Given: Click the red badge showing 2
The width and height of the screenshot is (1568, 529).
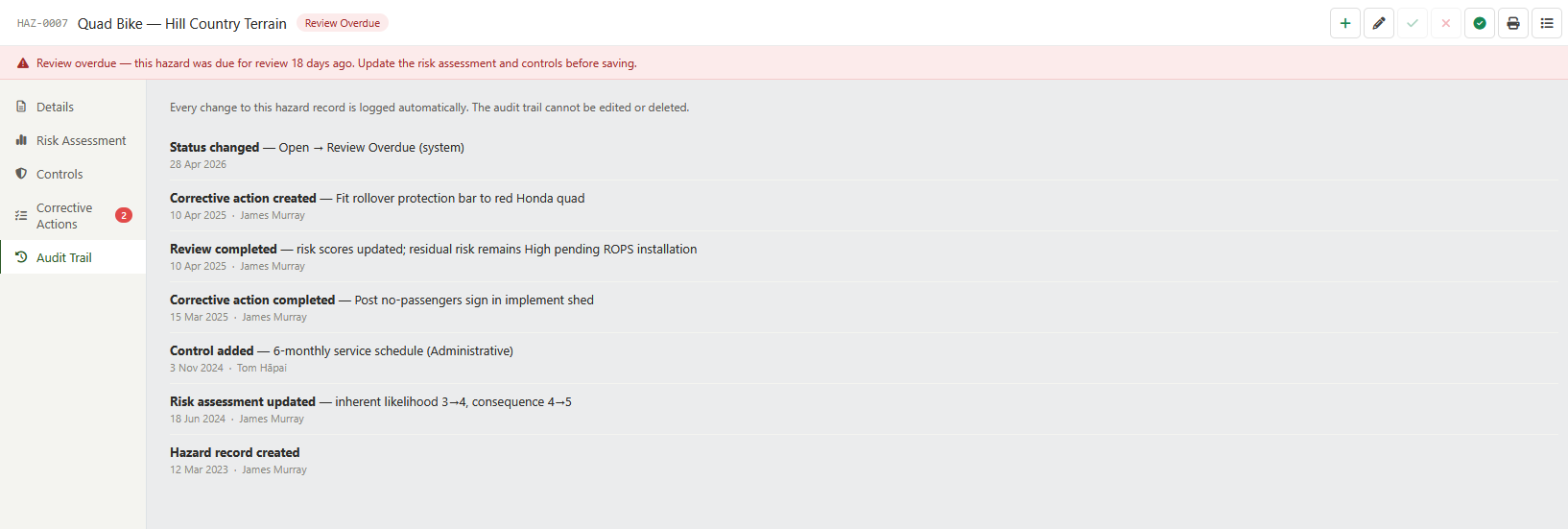Looking at the screenshot, I should (124, 215).
